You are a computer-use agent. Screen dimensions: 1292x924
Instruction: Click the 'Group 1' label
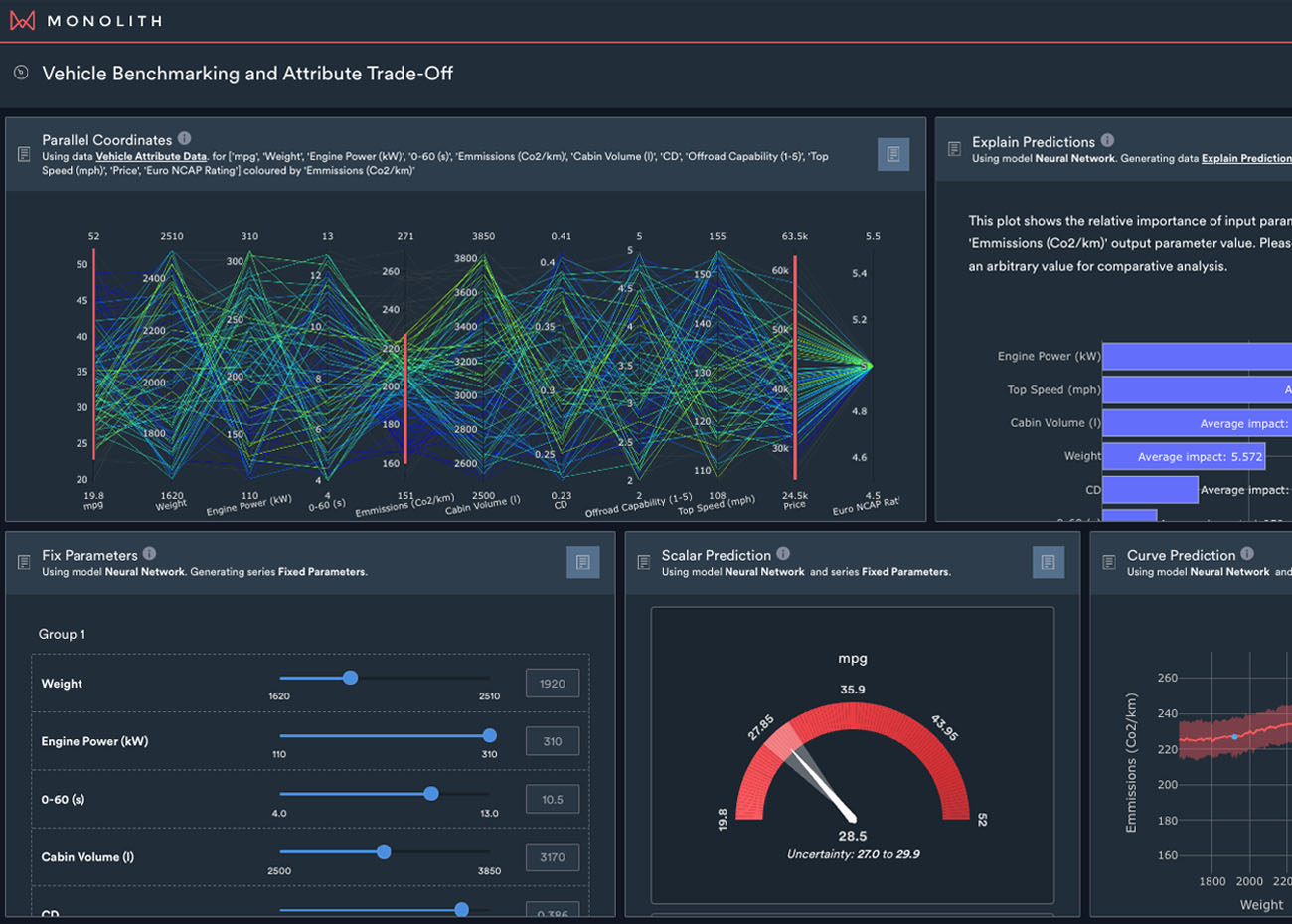coord(62,634)
